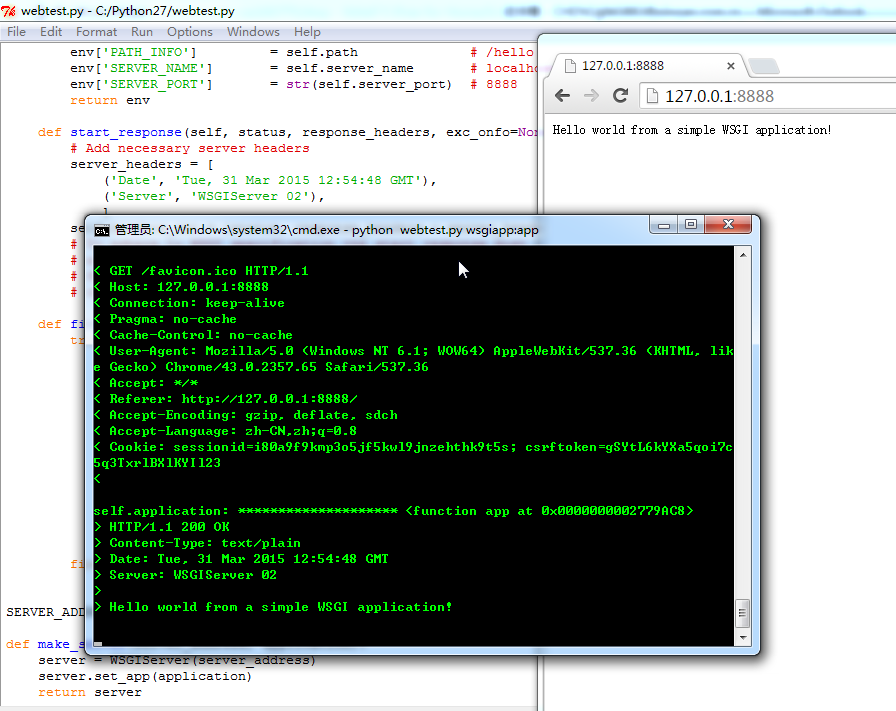Click the 'Accept: */*' console line
The image size is (896, 711).
coord(146,383)
